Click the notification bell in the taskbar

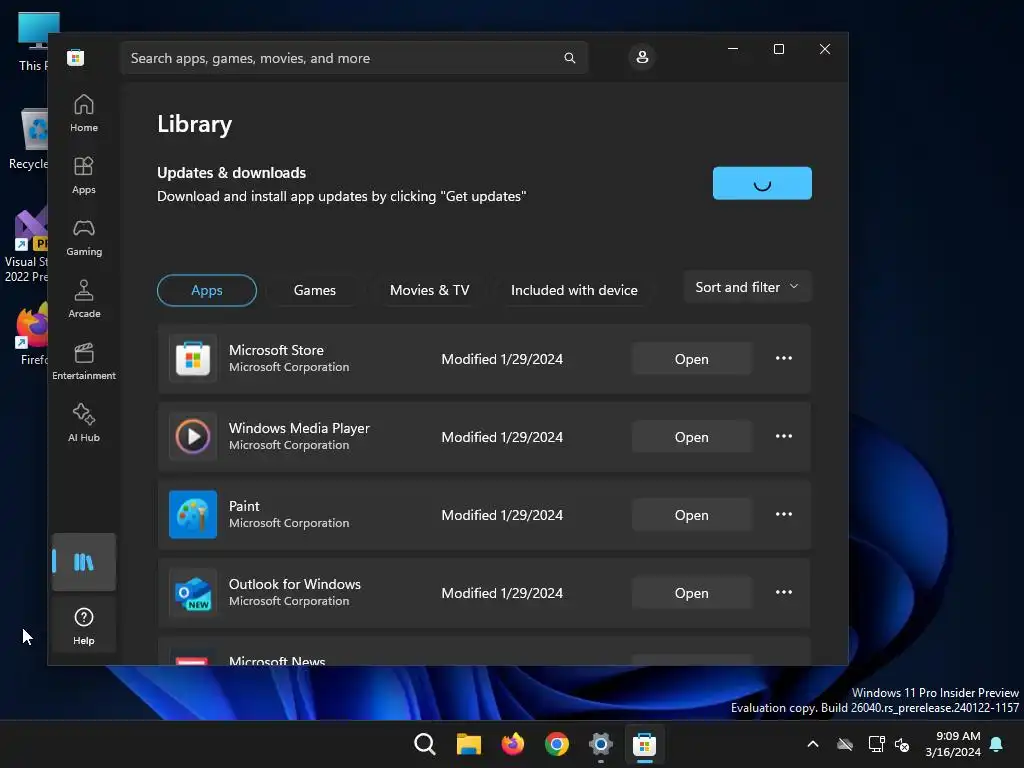pyautogui.click(x=997, y=744)
